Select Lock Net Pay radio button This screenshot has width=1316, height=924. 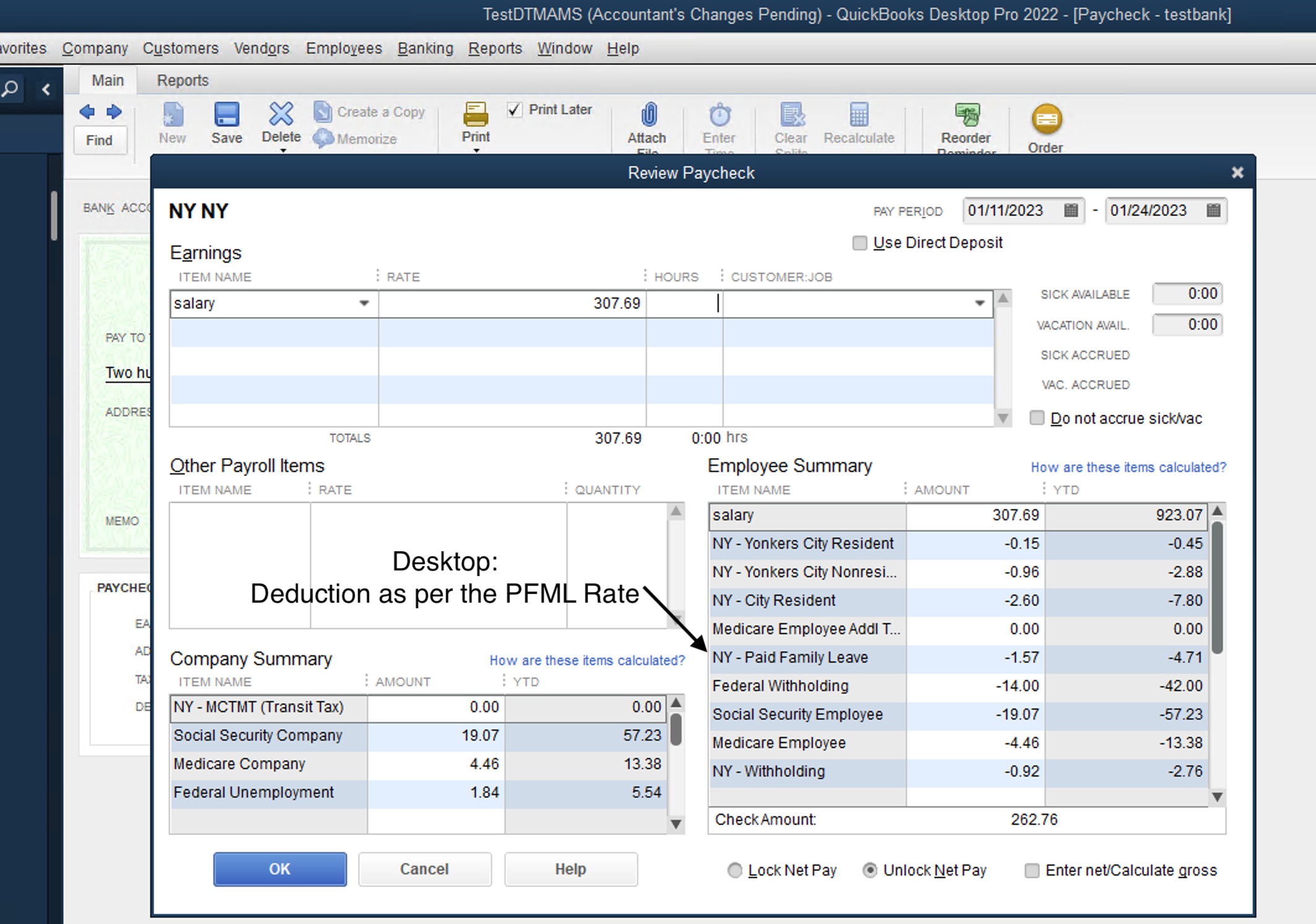[x=734, y=870]
